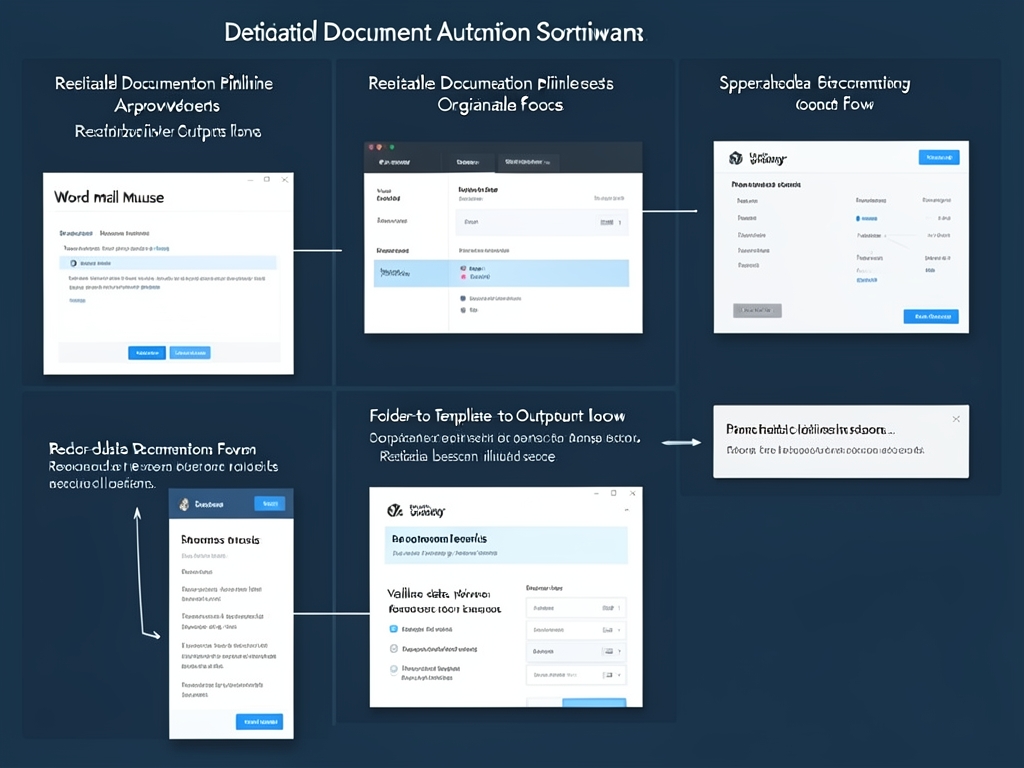Click the upper icon in the highlighted blue row
Viewport: 1024px width, 768px height.
tap(463, 268)
